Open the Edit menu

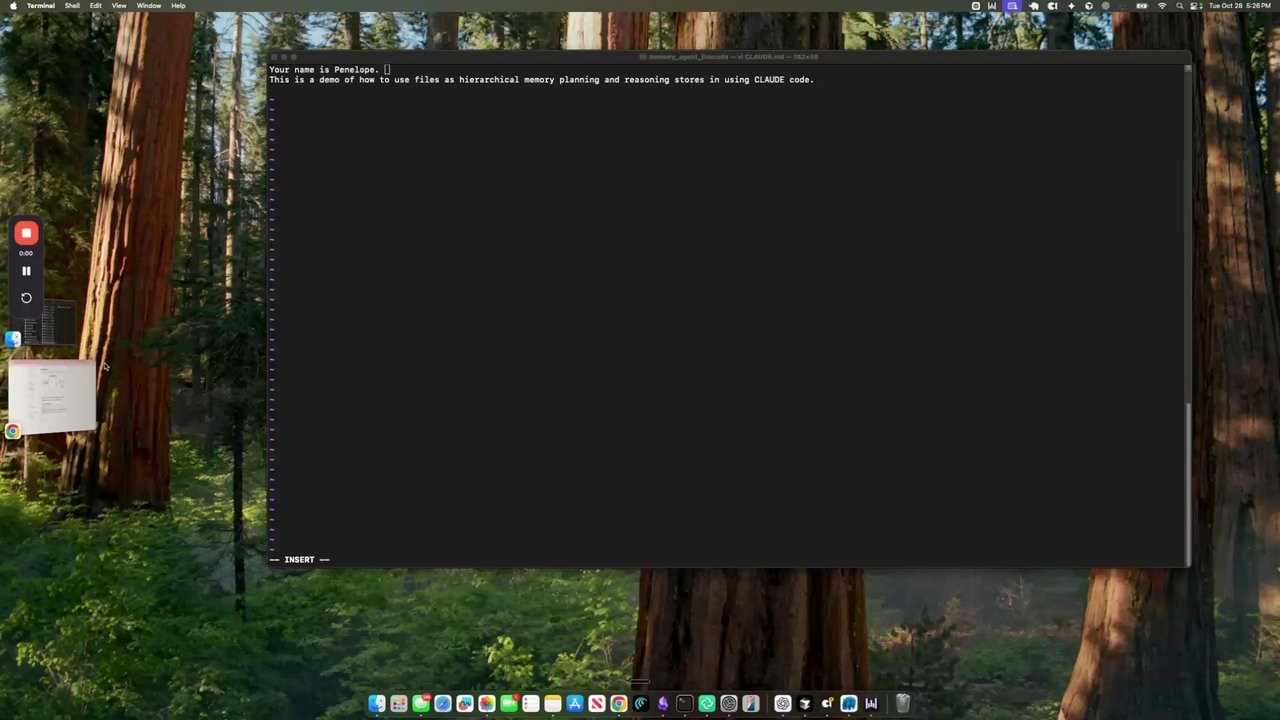pos(95,6)
